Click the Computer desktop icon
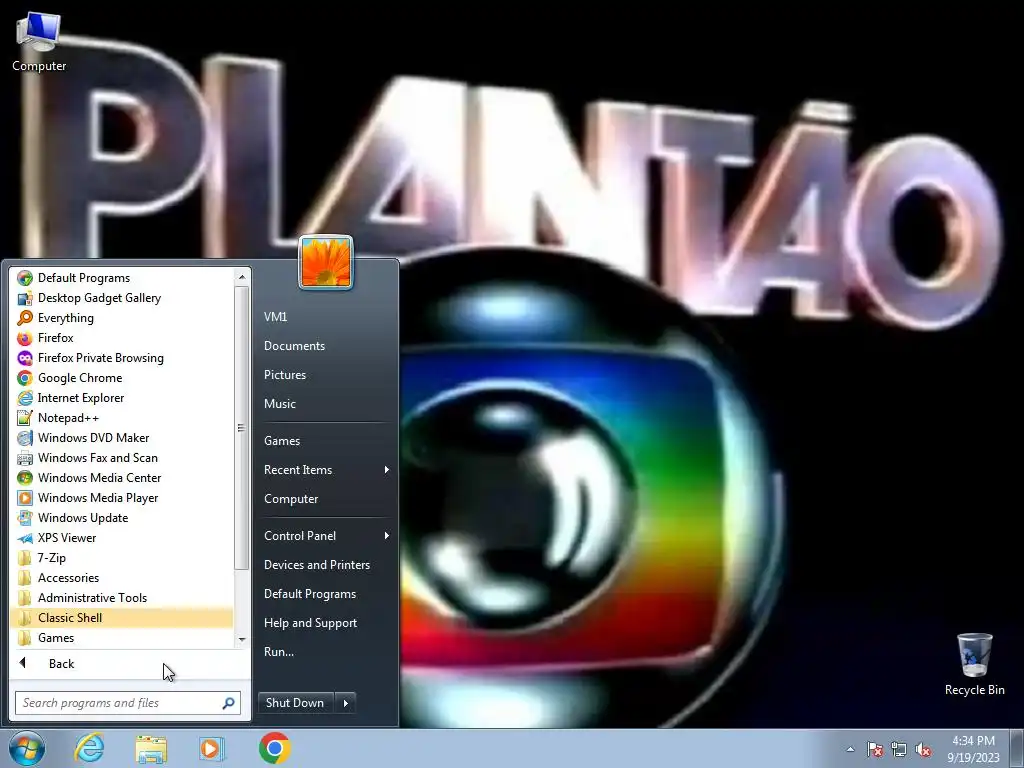 click(39, 42)
